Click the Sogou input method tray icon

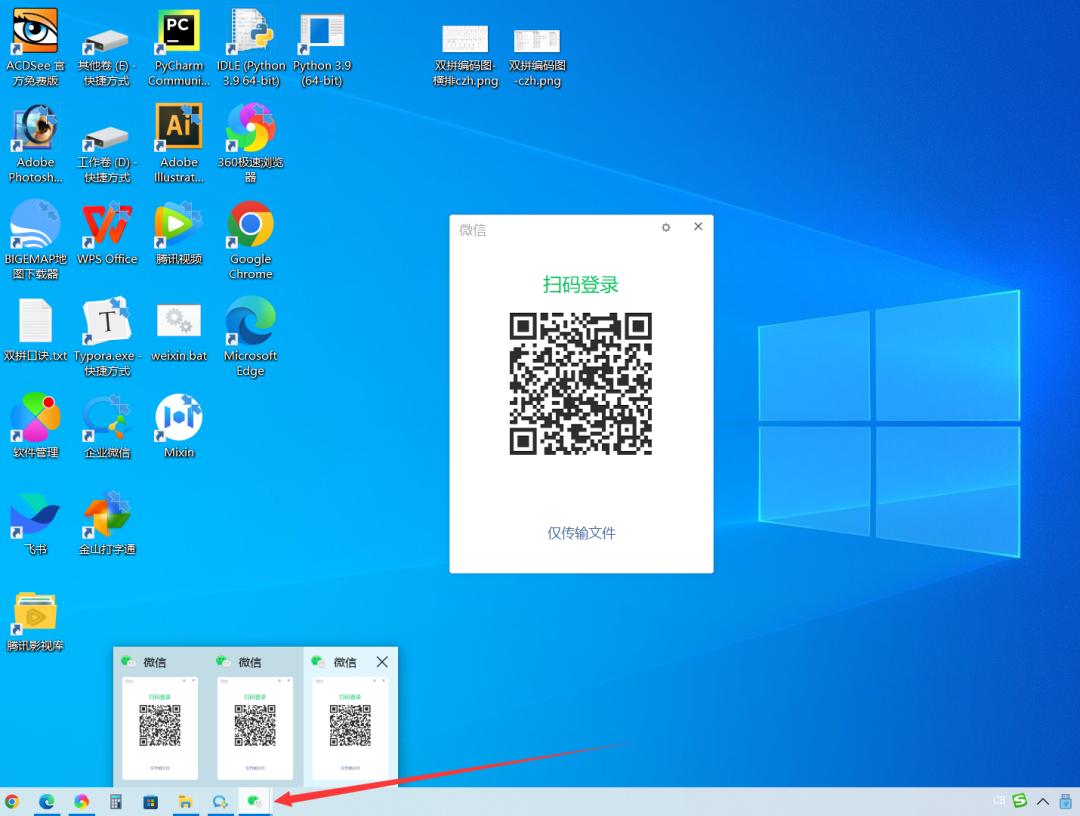1020,801
